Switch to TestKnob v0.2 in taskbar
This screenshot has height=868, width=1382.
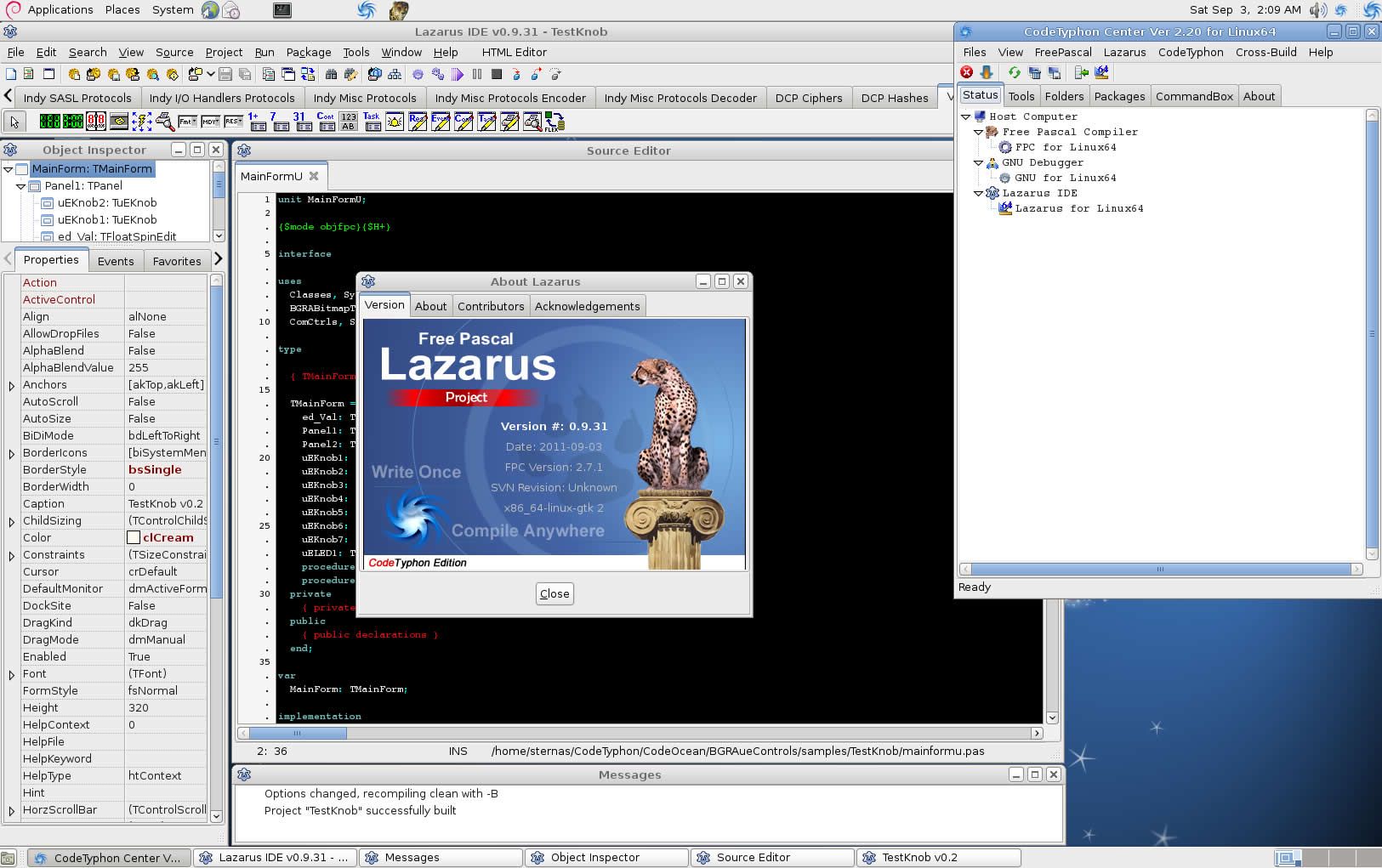(938, 857)
